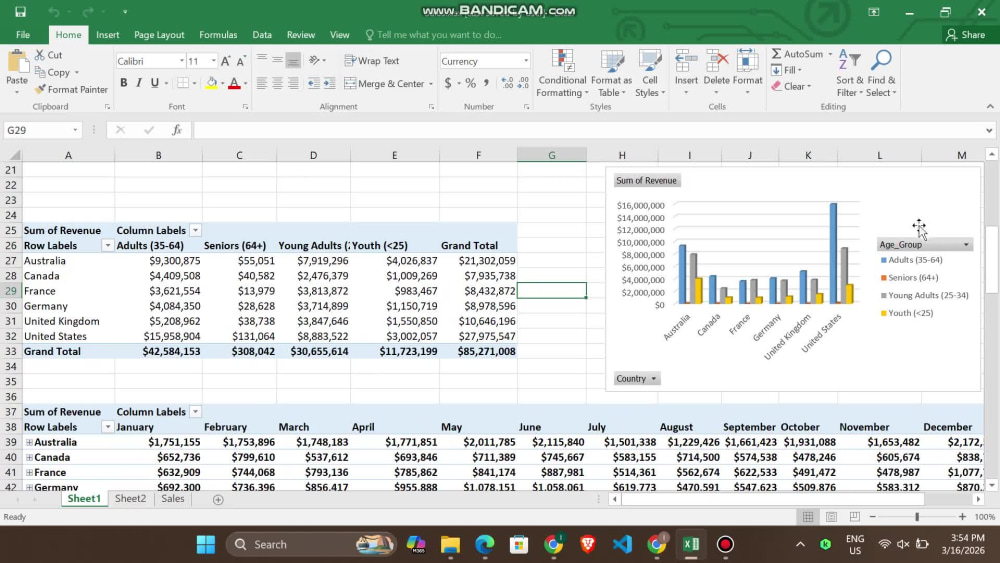
Task: Toggle Italic formatting
Action: pyautogui.click(x=139, y=83)
